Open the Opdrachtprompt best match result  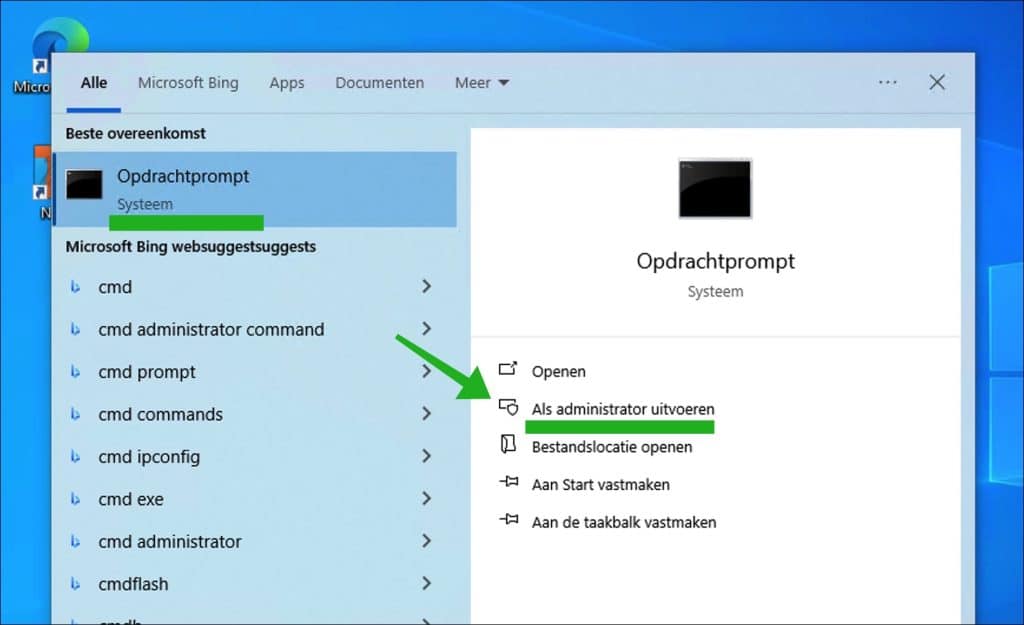(255, 189)
